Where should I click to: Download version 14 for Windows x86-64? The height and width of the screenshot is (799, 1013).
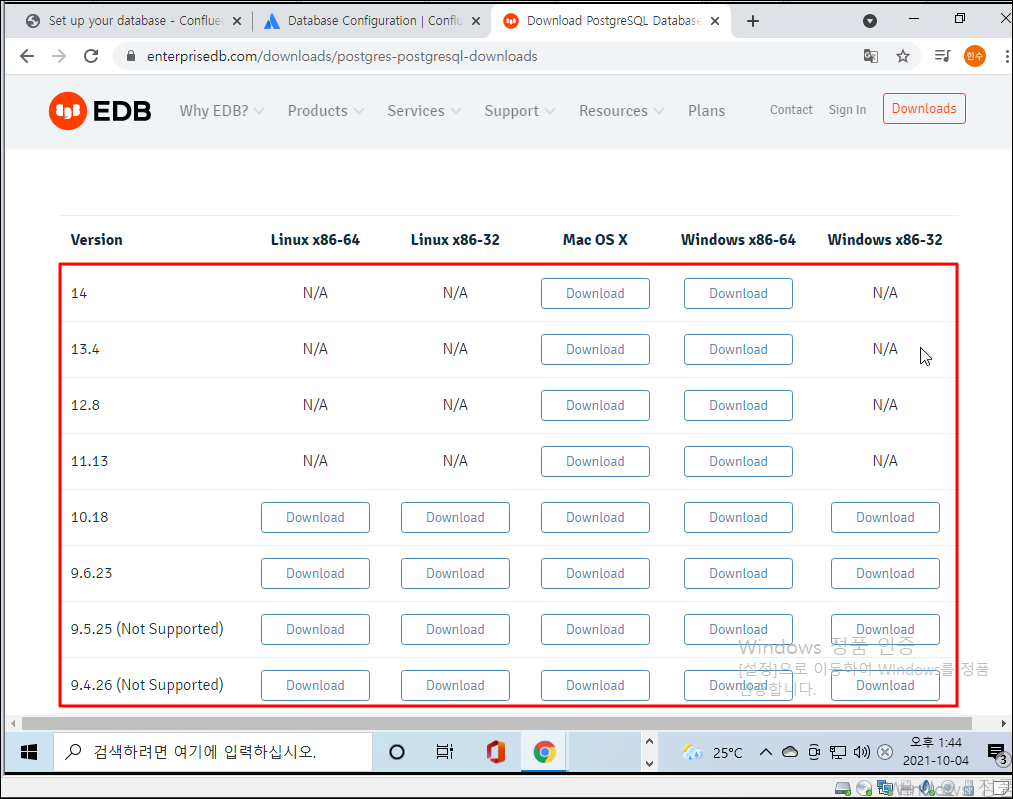738,293
